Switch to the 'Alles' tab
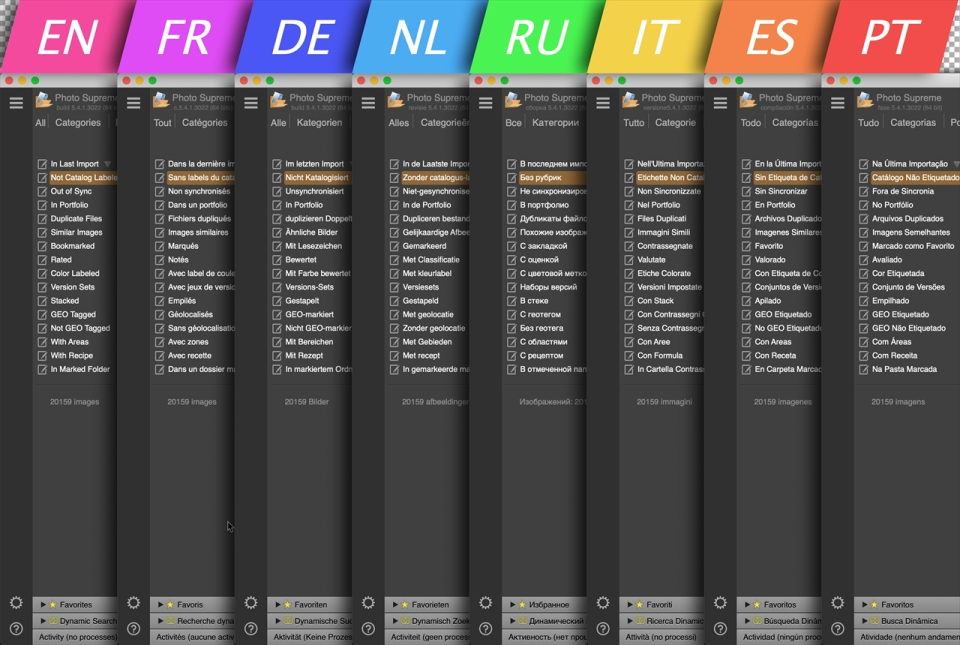Screen dimensions: 960x645 399,122
